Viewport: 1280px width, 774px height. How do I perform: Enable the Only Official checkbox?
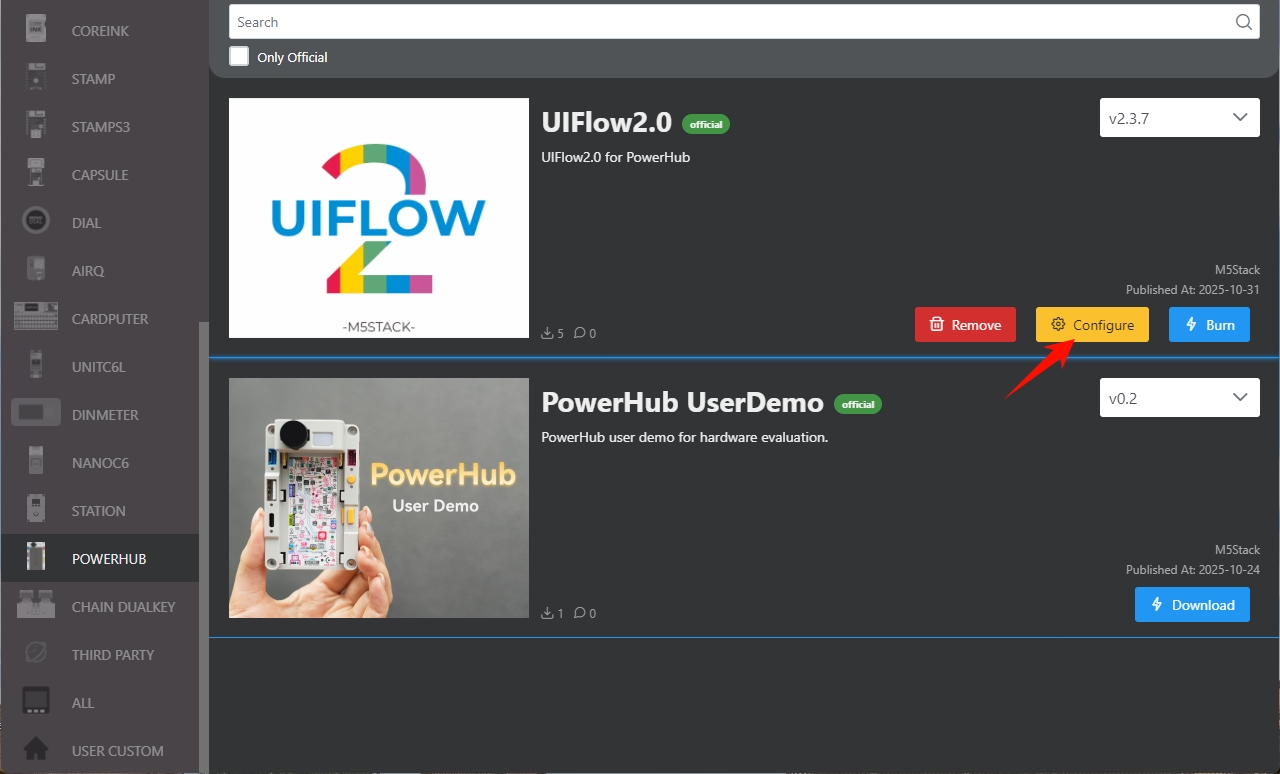(x=239, y=56)
